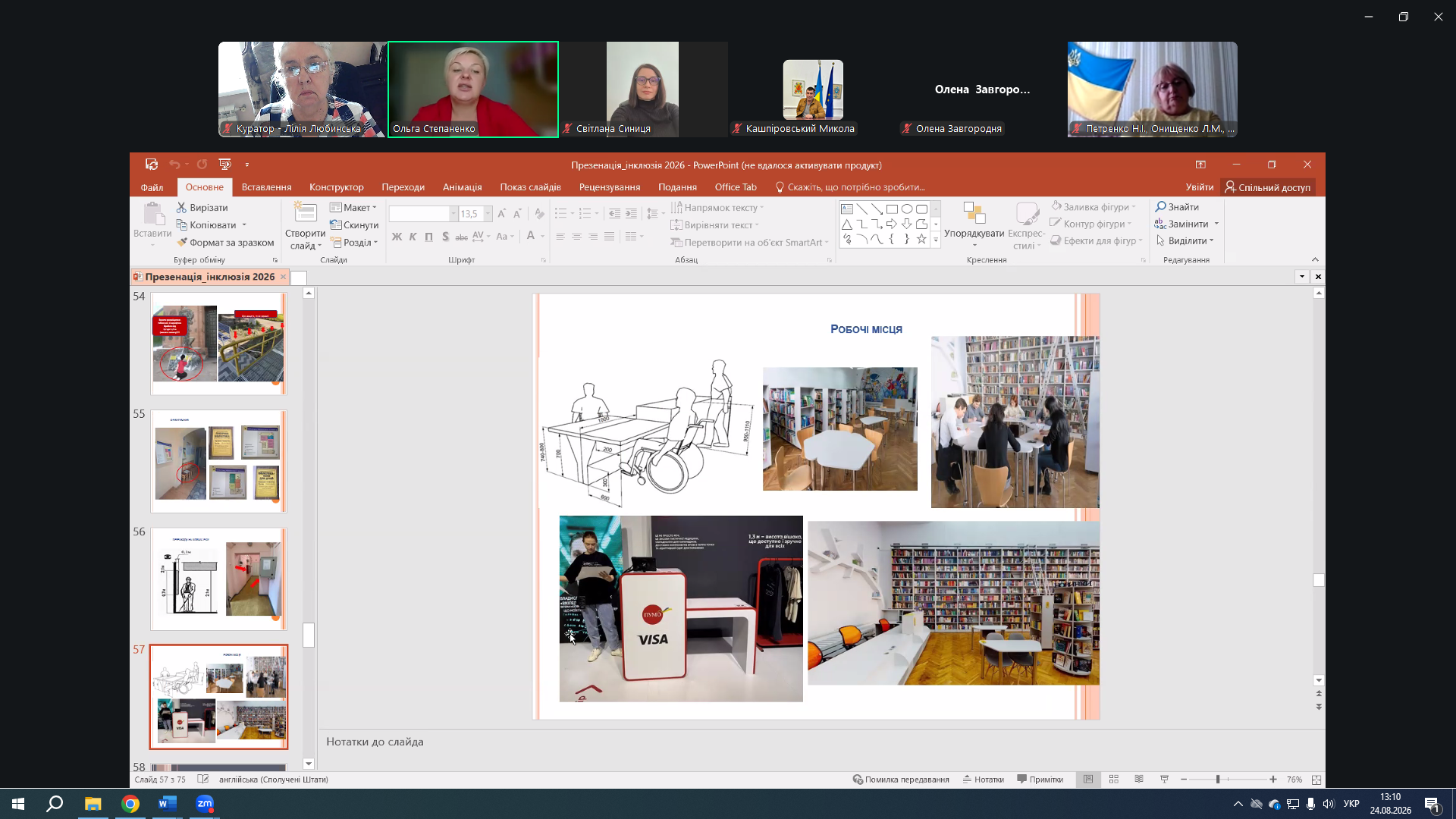The width and height of the screenshot is (1456, 819).
Task: Click the Спільний доступ (Share) button
Action: [x=1268, y=187]
